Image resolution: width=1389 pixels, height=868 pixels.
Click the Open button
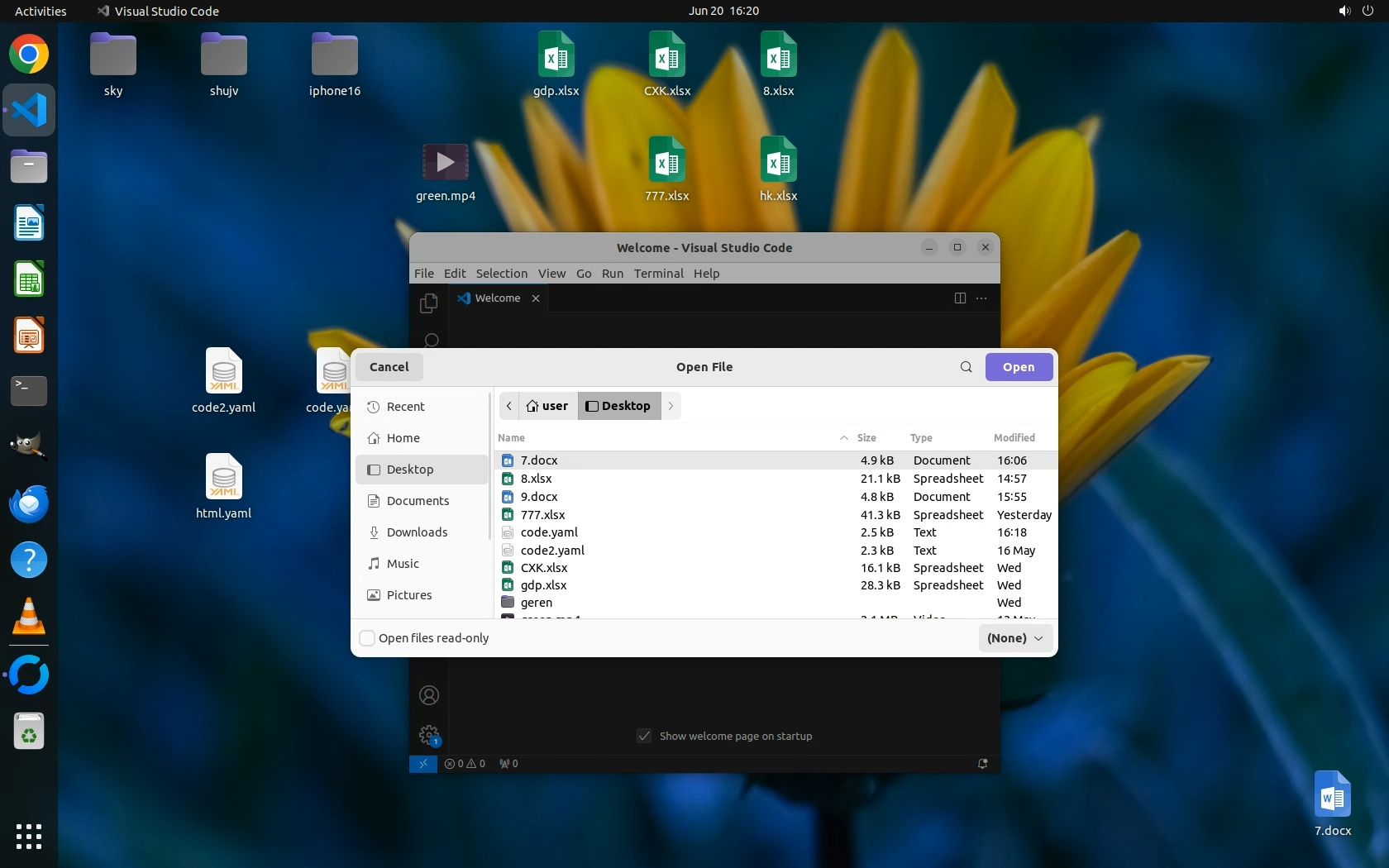click(1018, 367)
